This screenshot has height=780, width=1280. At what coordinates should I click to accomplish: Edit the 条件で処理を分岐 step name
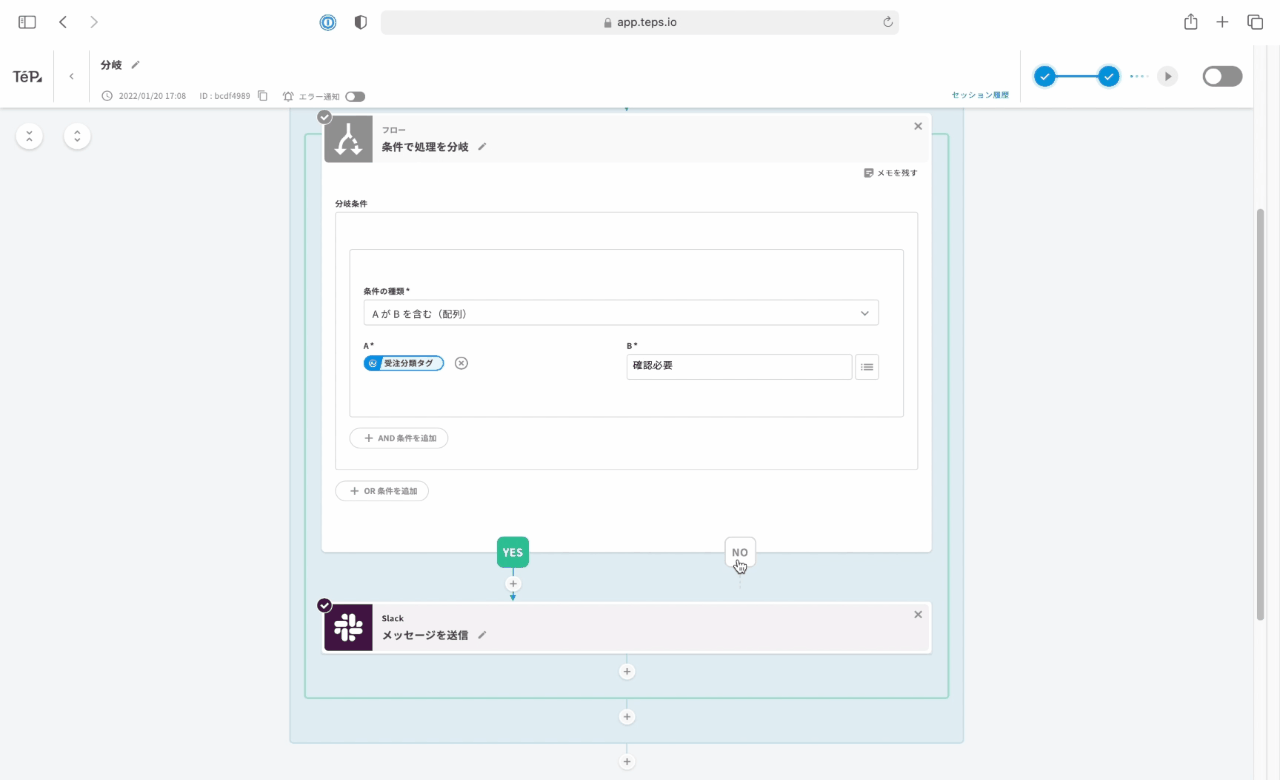482,147
